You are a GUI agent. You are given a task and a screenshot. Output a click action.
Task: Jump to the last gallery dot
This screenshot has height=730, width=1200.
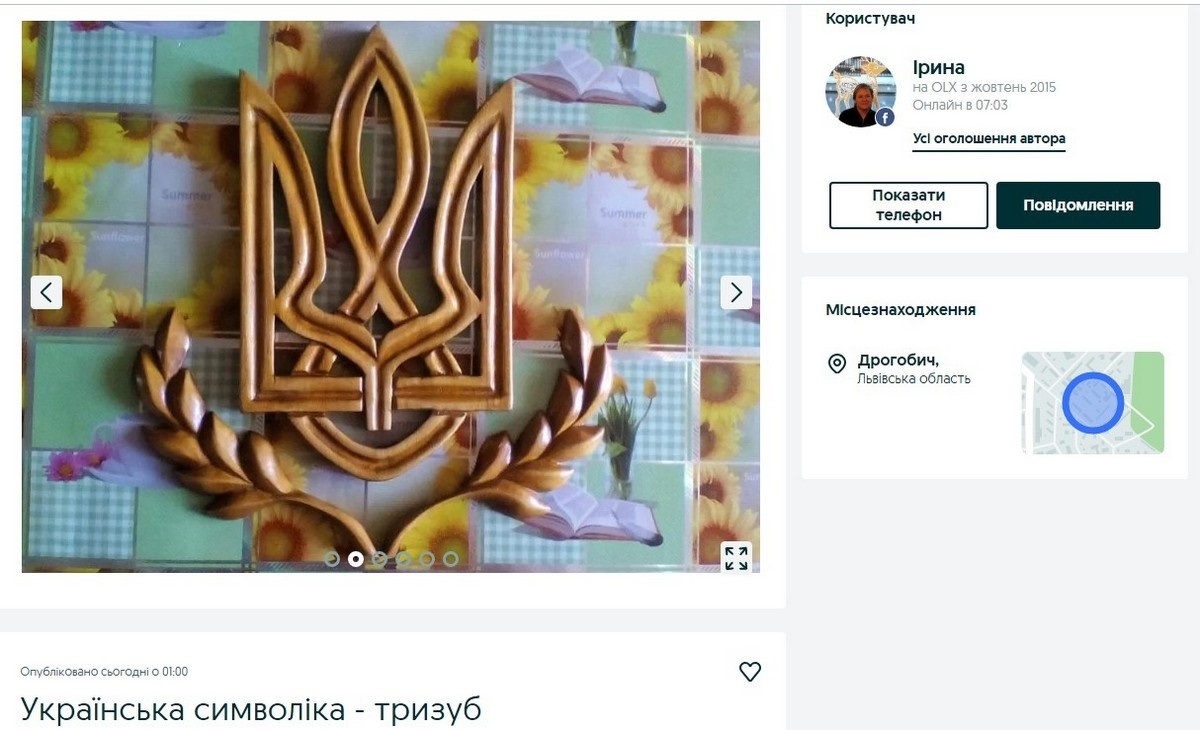coord(451,559)
